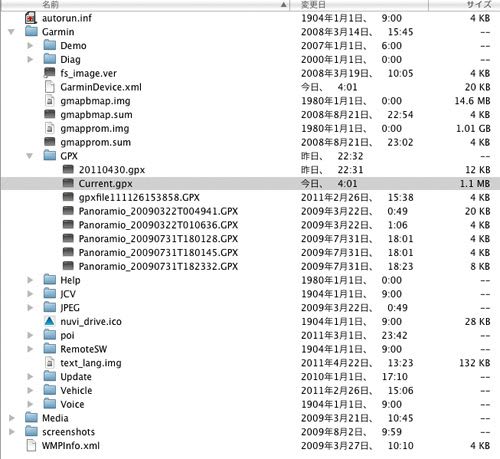The height and width of the screenshot is (459, 500).
Task: Expand the Voice folder triangle
Action: point(30,404)
